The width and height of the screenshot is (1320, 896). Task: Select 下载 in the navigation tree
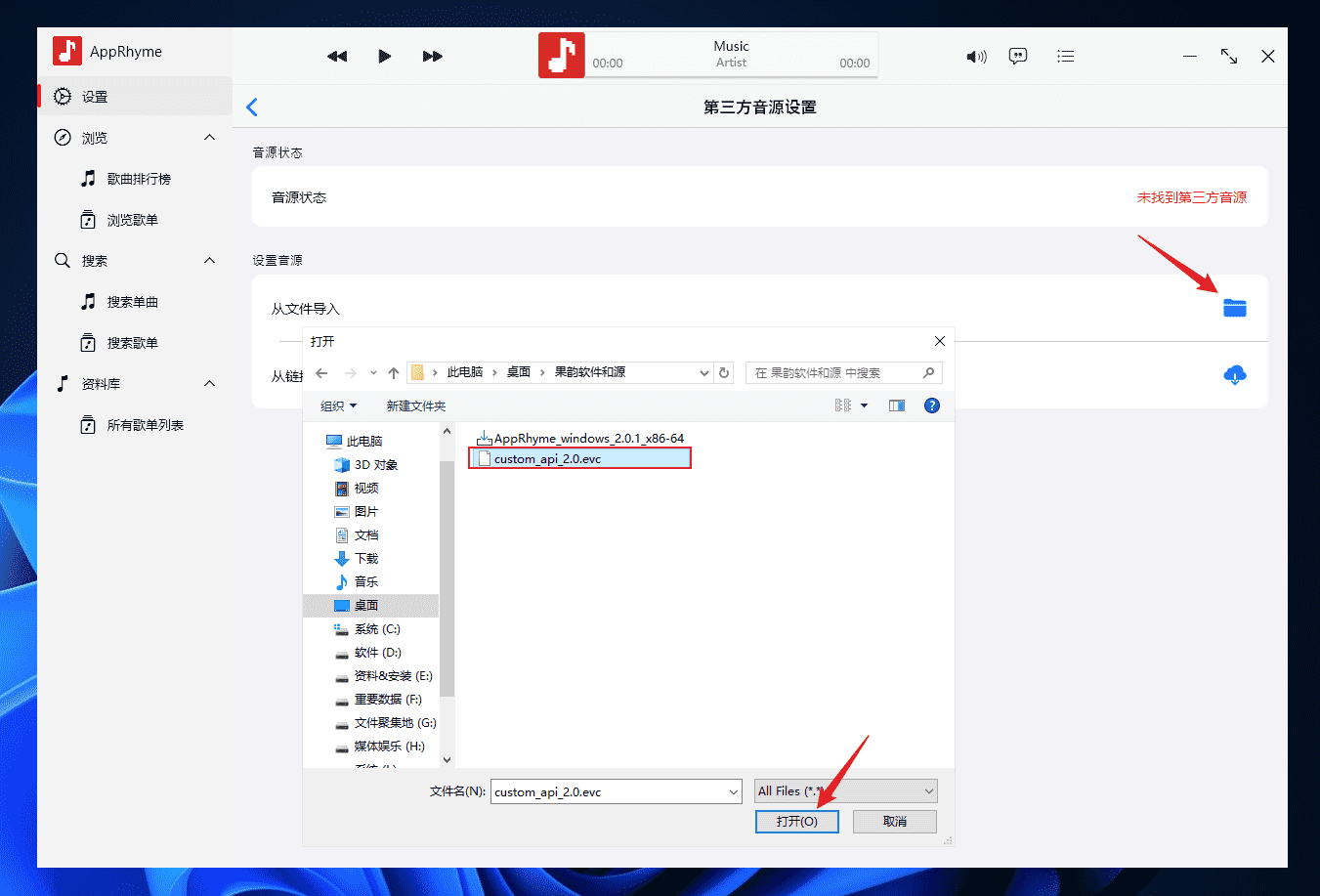(357, 559)
